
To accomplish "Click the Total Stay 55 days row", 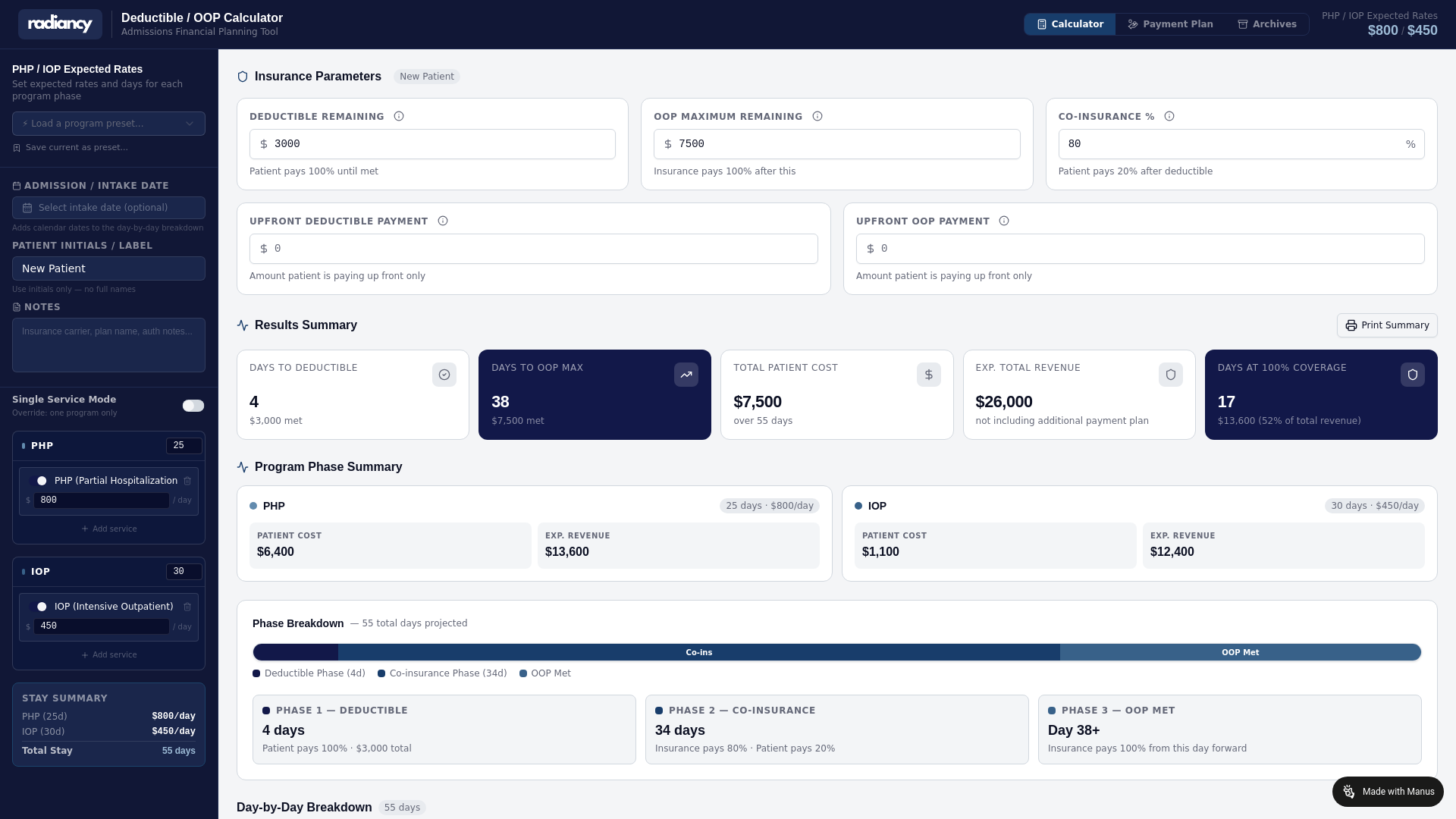I will 108,751.
